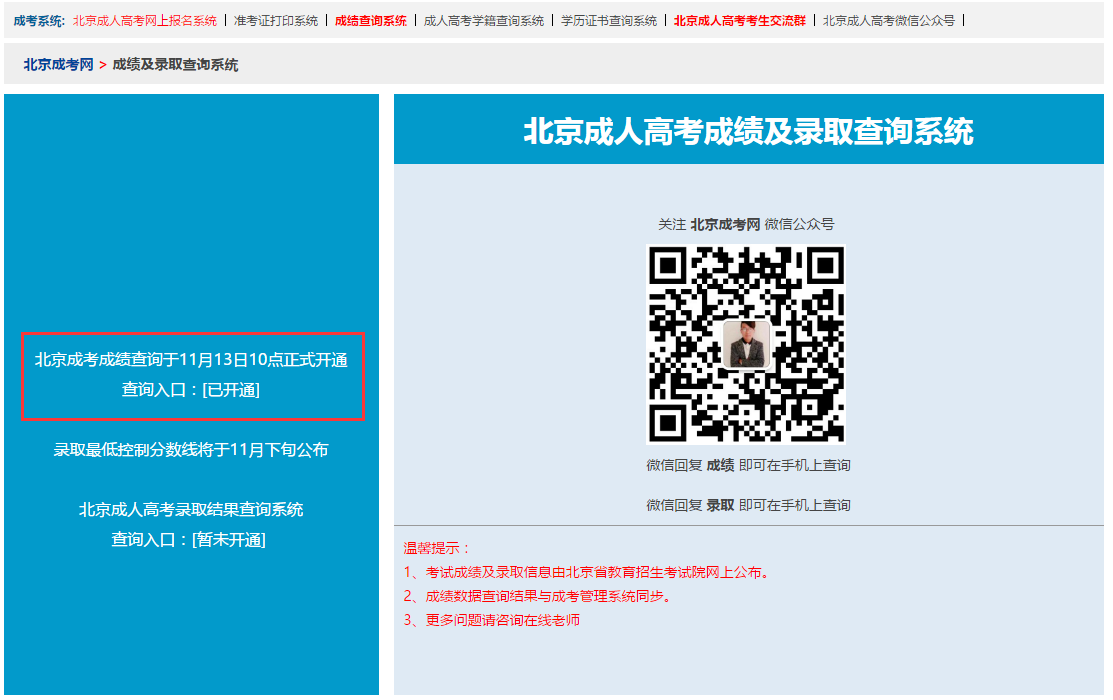Open 学历证书查询系统 link

[609, 21]
